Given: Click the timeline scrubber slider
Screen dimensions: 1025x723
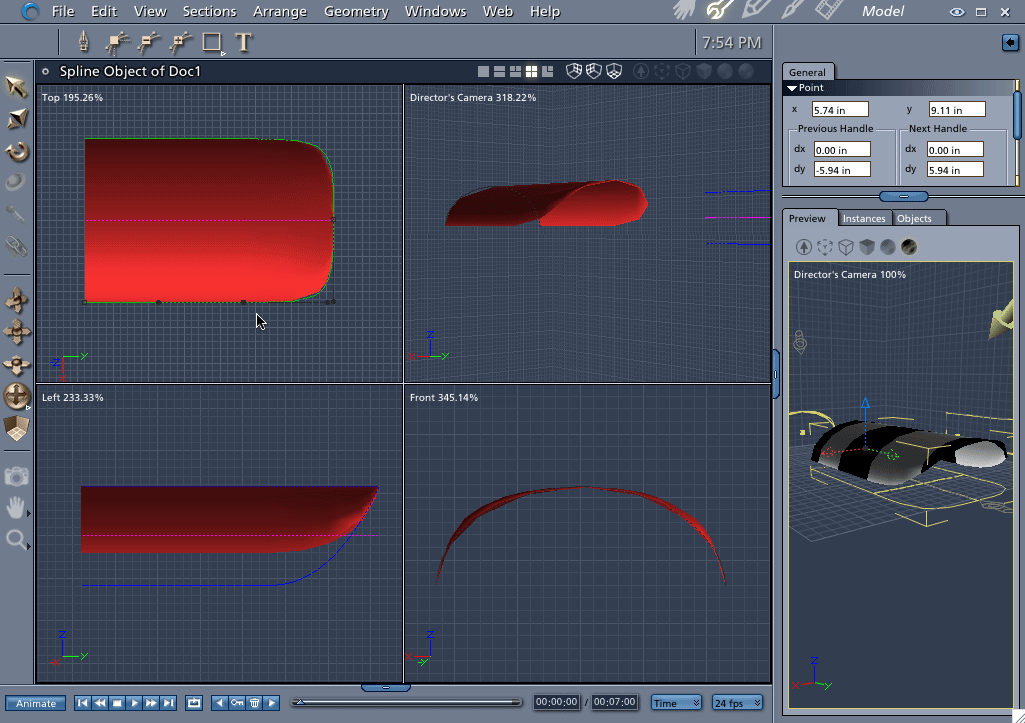Looking at the screenshot, I should [x=300, y=703].
